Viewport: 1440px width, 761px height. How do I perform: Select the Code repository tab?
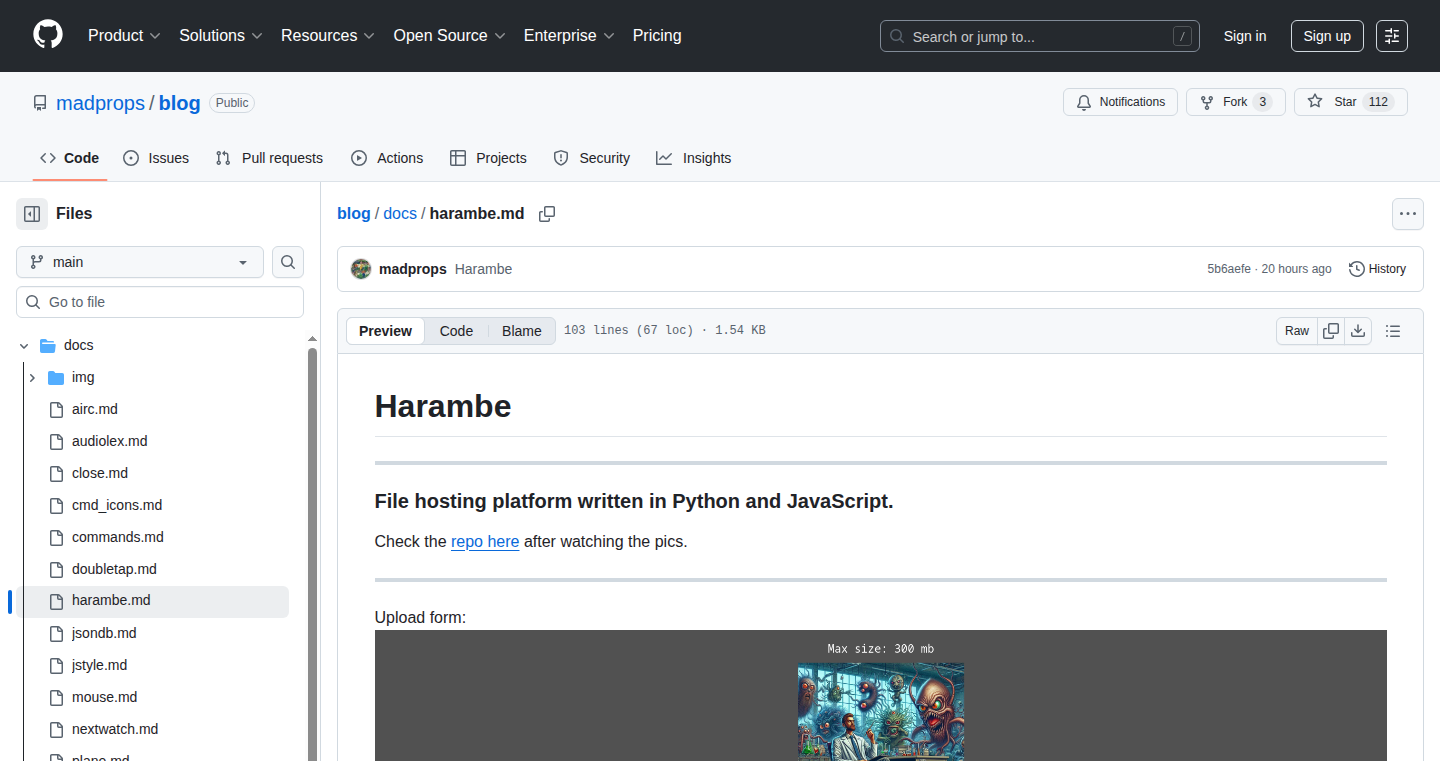click(x=70, y=158)
